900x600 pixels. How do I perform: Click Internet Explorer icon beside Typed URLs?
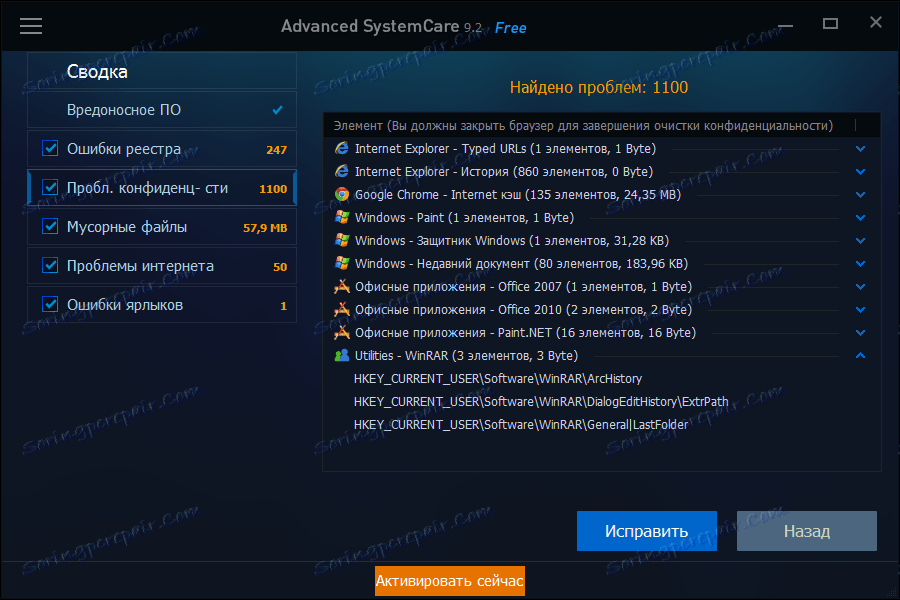342,149
